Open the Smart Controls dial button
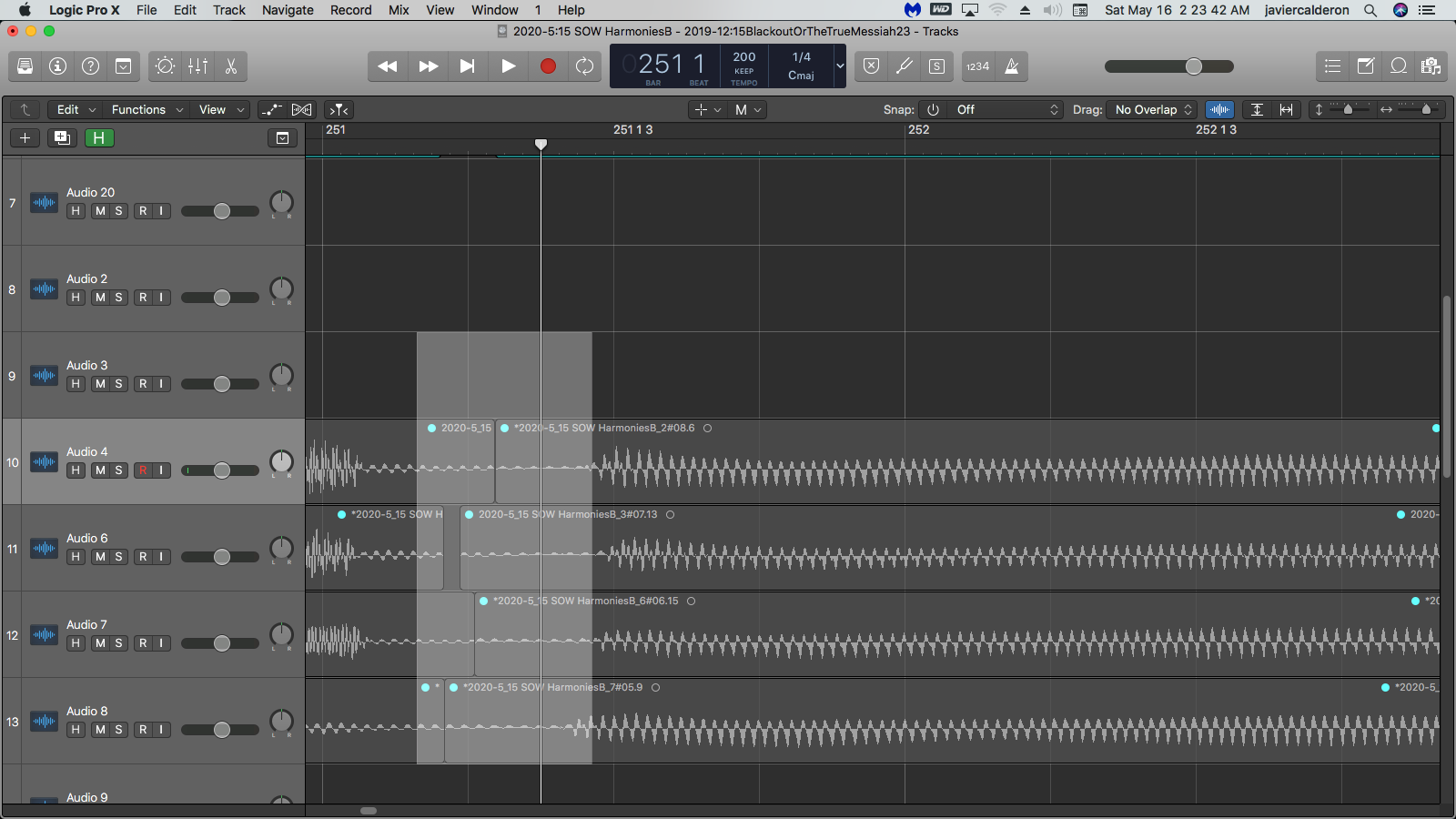The width and height of the screenshot is (1456, 819). click(165, 66)
